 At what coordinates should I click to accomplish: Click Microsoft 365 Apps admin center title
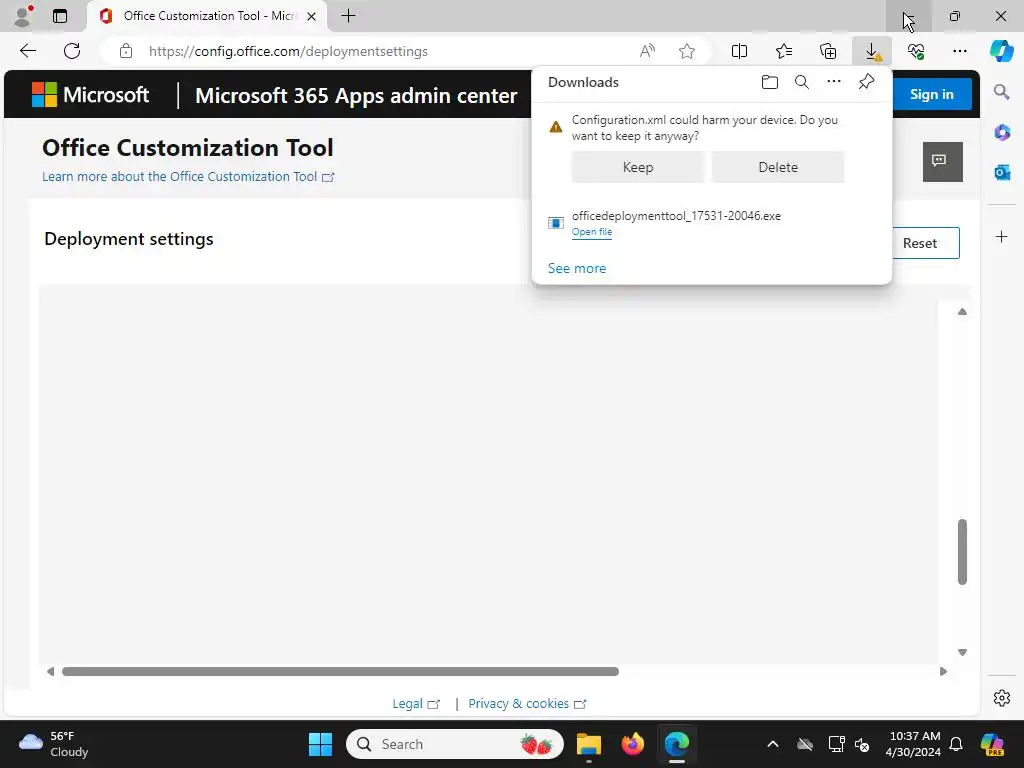tap(356, 95)
